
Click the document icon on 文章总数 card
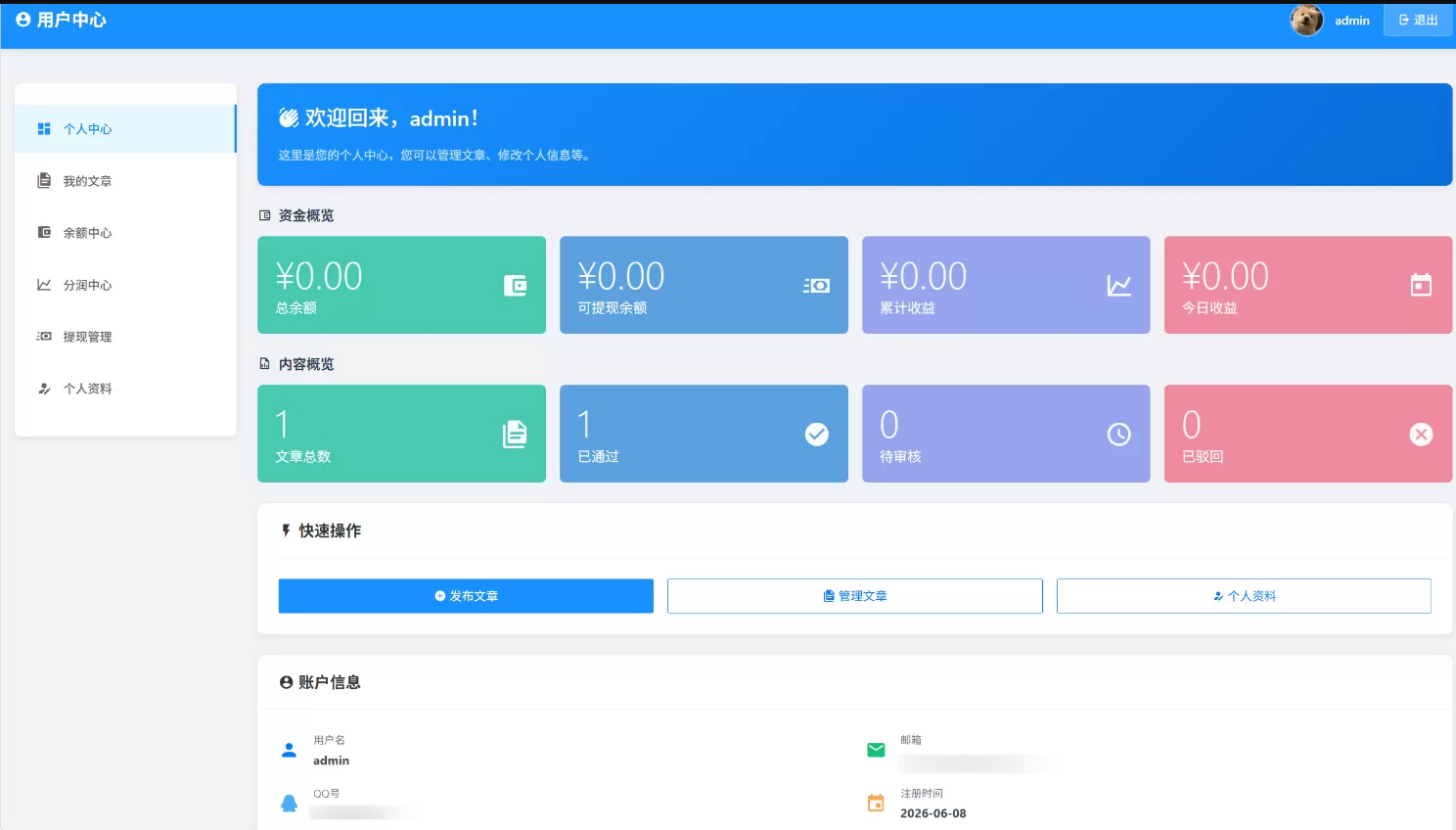[515, 435]
